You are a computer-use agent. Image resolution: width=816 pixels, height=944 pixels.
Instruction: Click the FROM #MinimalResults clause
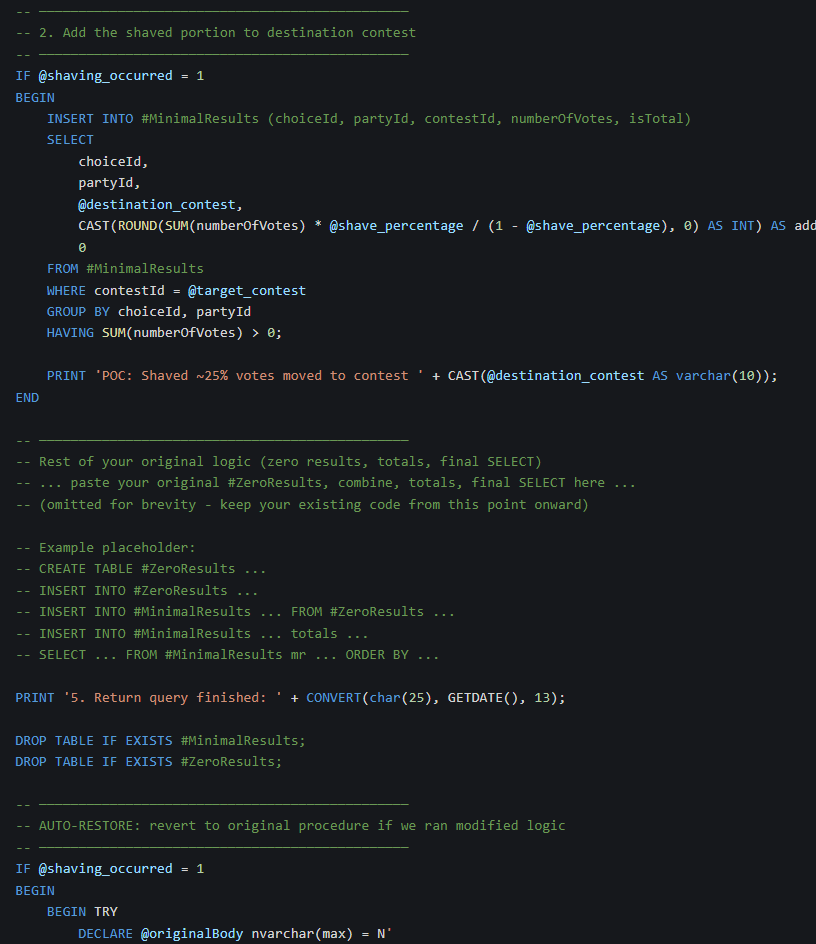click(125, 268)
